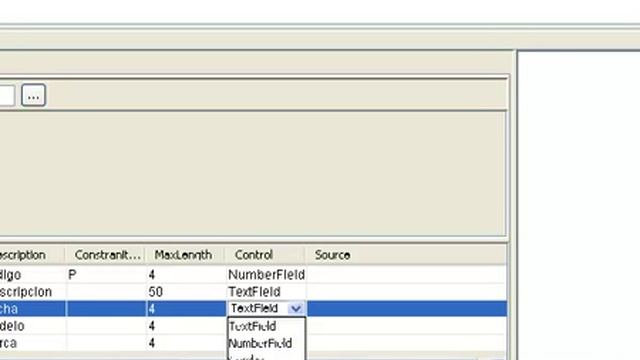
Task: Click the ellipsis browse button
Action: pos(33,95)
